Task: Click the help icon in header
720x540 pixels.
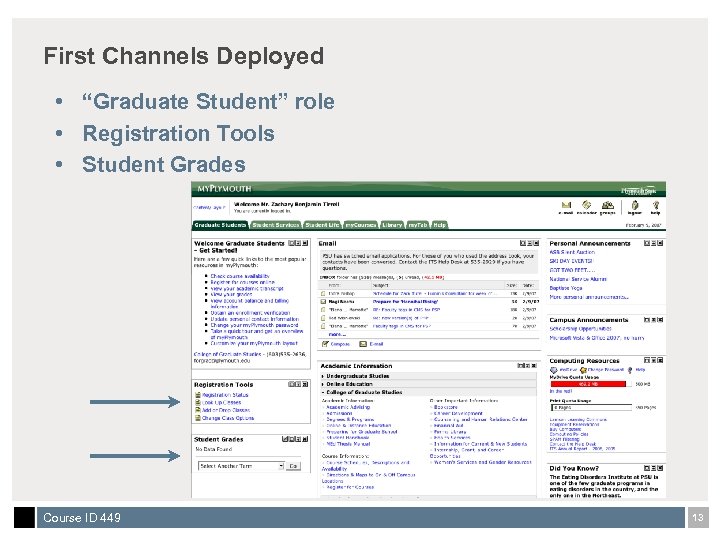Action: tap(656, 205)
